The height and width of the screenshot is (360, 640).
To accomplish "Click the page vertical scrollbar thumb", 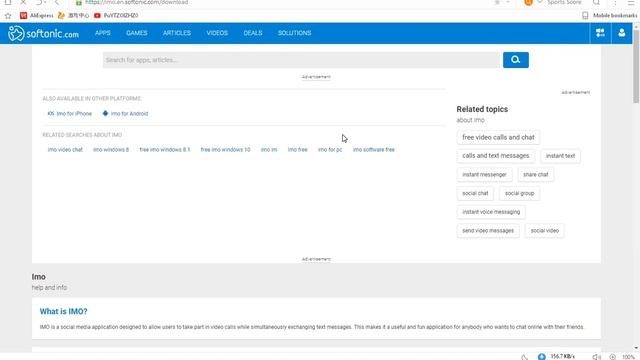I will tap(636, 66).
